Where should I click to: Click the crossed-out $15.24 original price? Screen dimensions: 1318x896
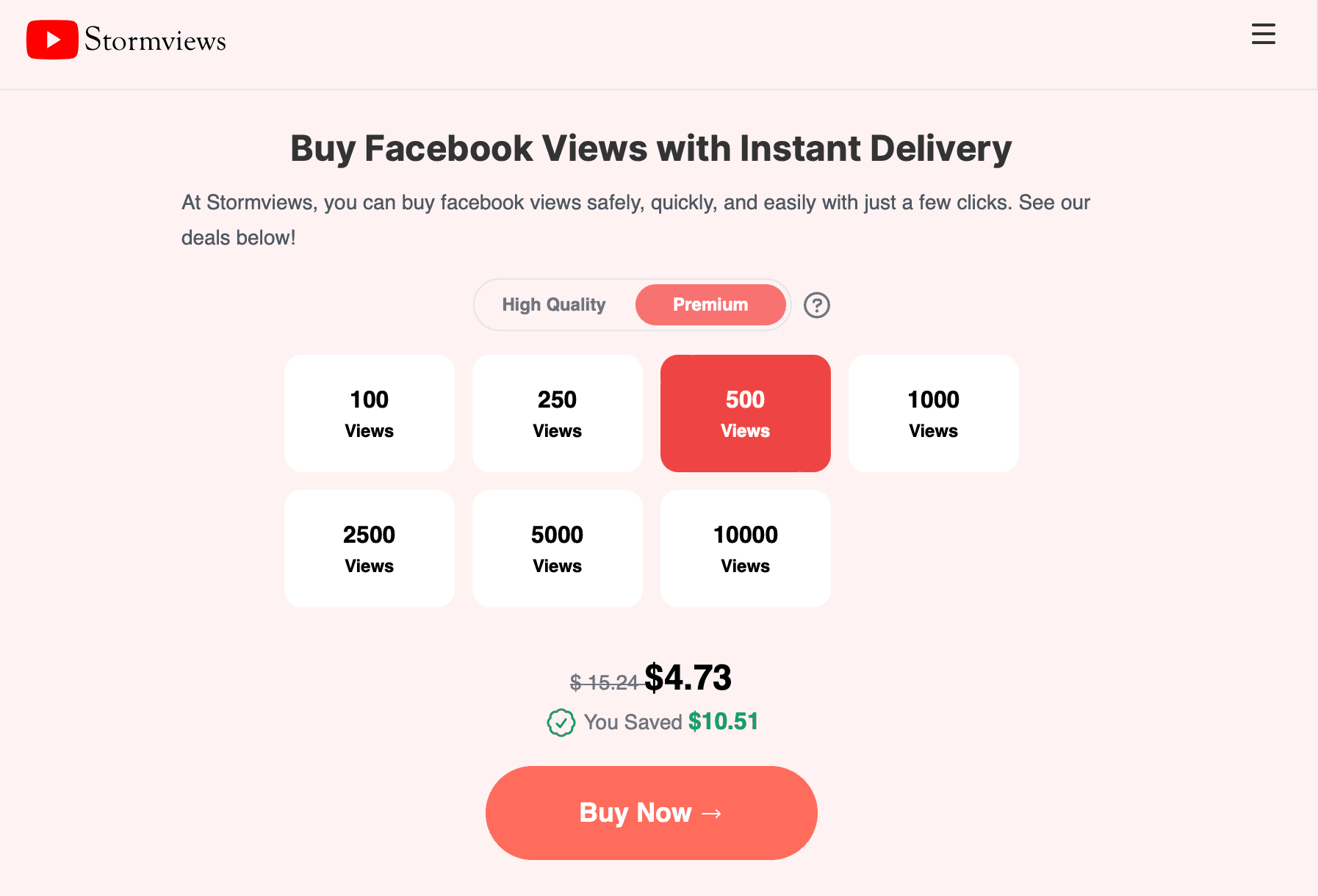pyautogui.click(x=604, y=683)
